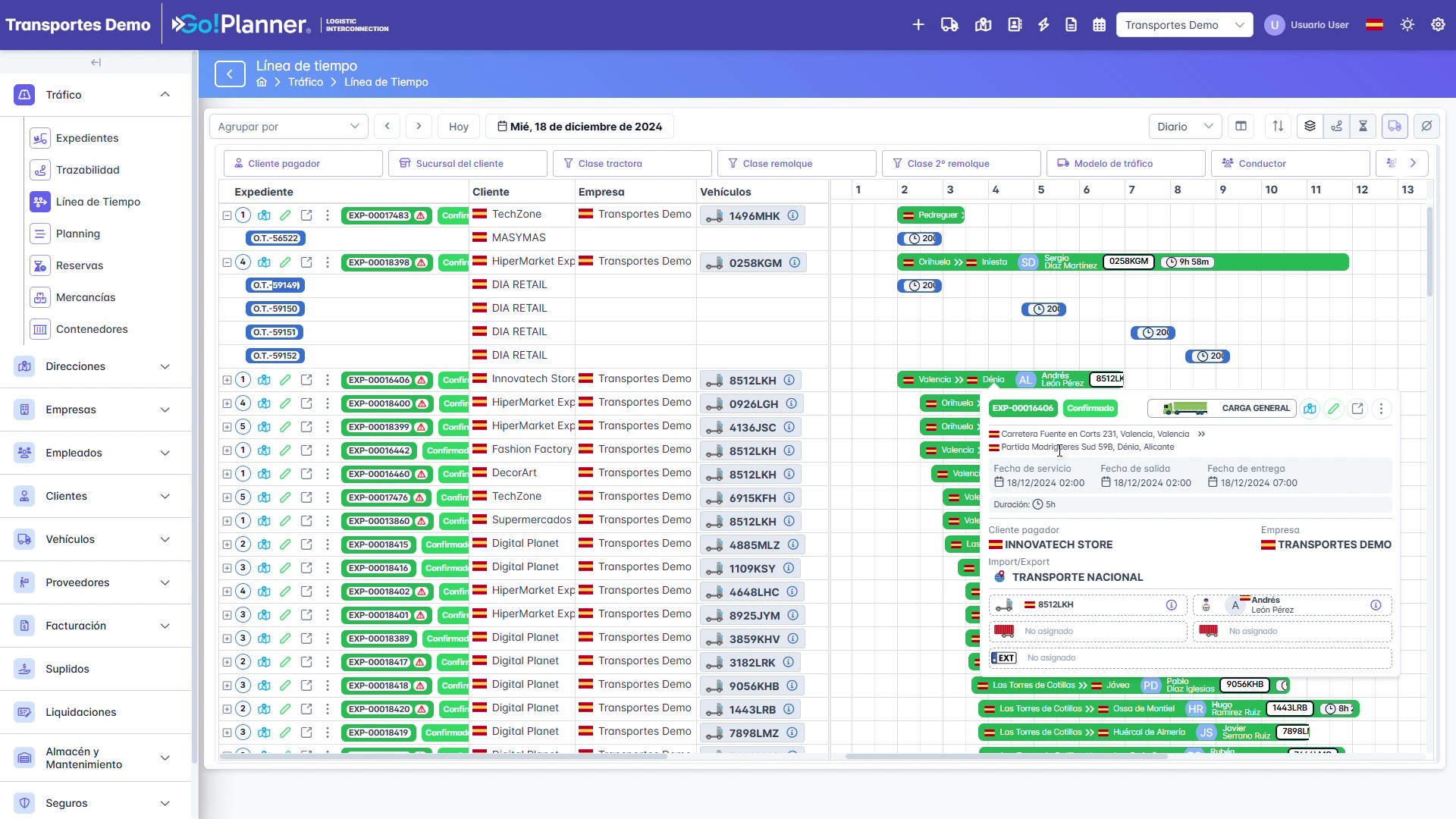Image resolution: width=1456 pixels, height=819 pixels.
Task: Toggle the sun theme icon
Action: point(1407,25)
